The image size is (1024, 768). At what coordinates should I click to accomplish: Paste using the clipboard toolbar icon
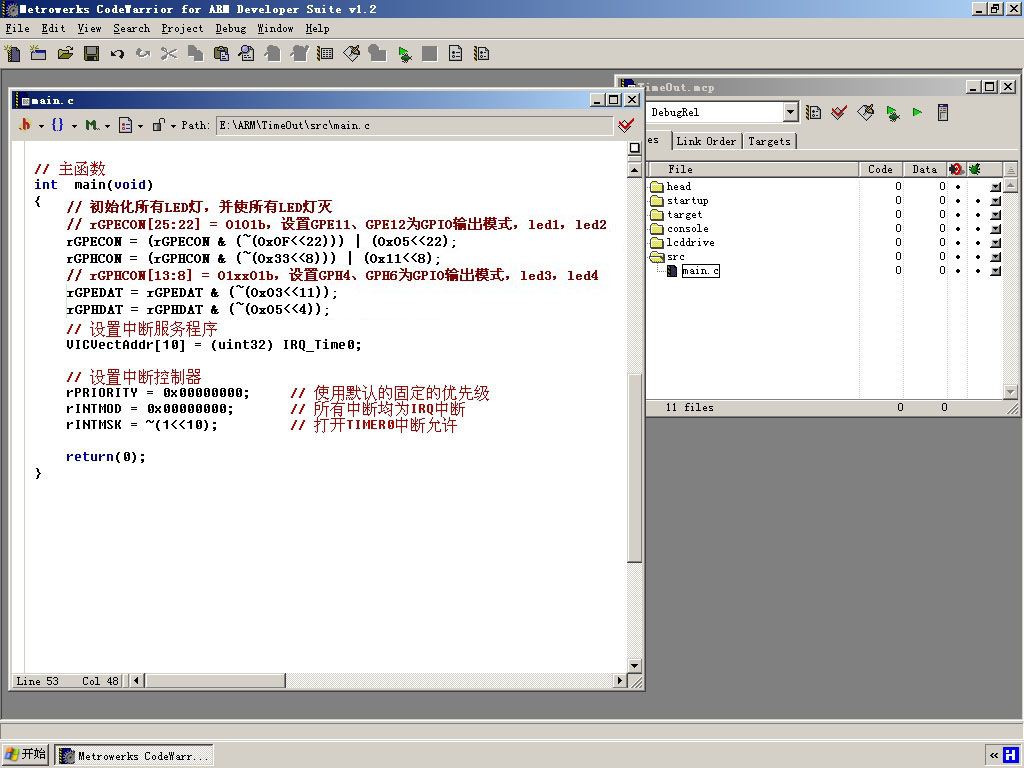click(x=221, y=54)
